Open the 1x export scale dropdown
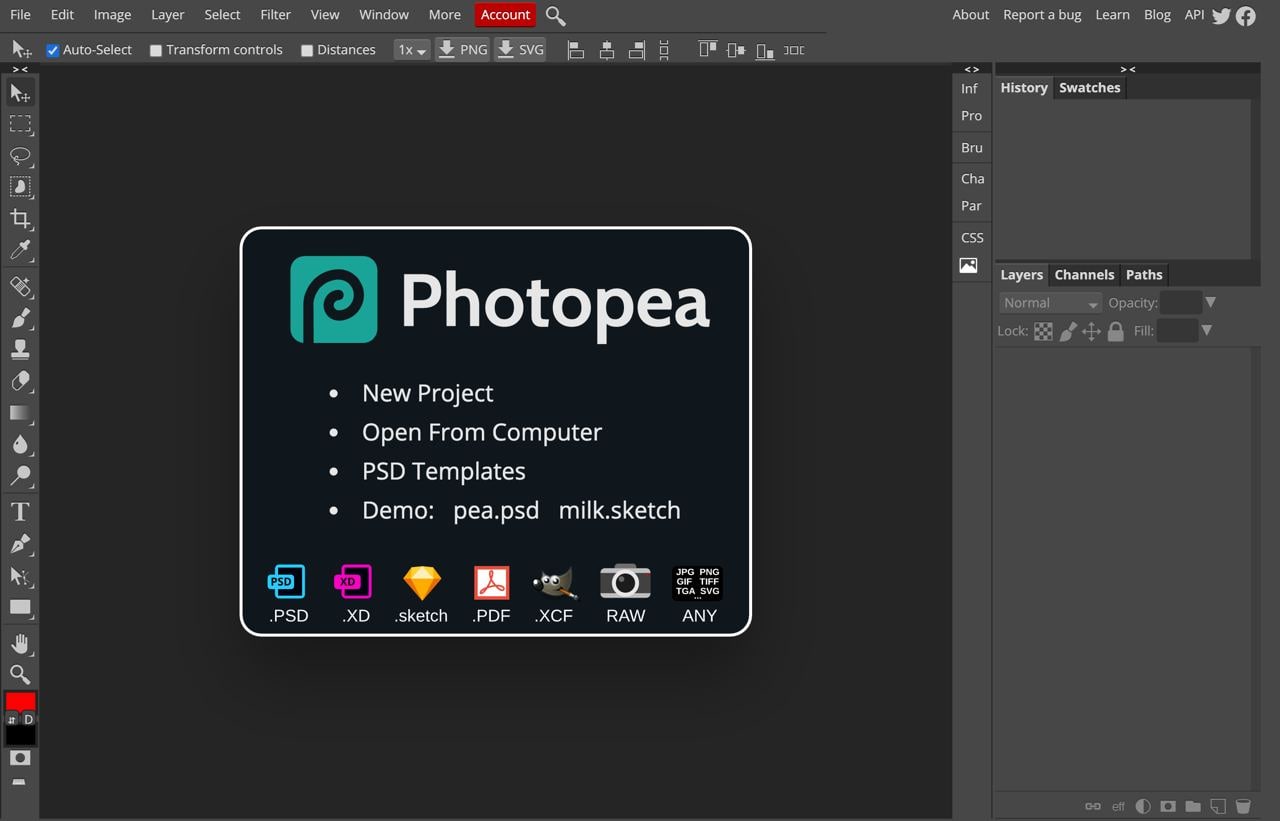The image size is (1280, 821). (x=411, y=50)
